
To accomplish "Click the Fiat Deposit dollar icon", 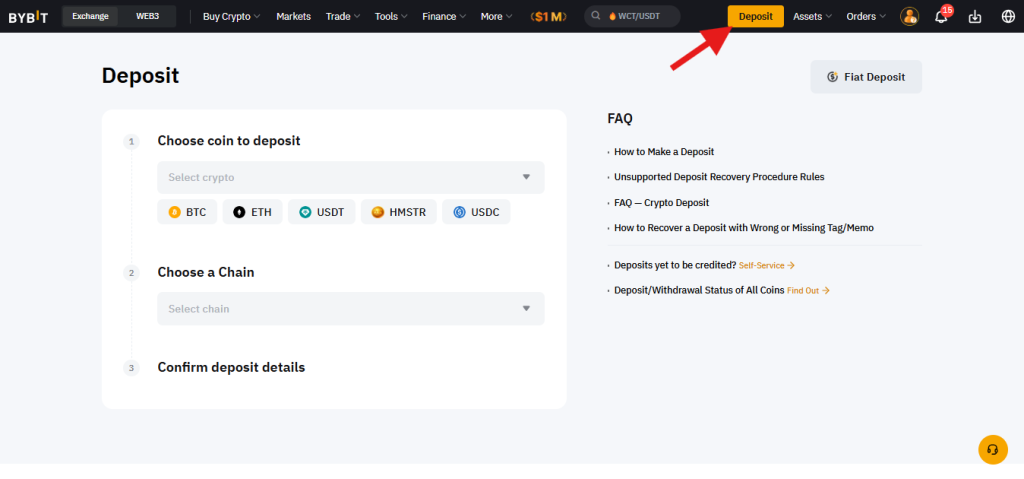I will point(832,77).
